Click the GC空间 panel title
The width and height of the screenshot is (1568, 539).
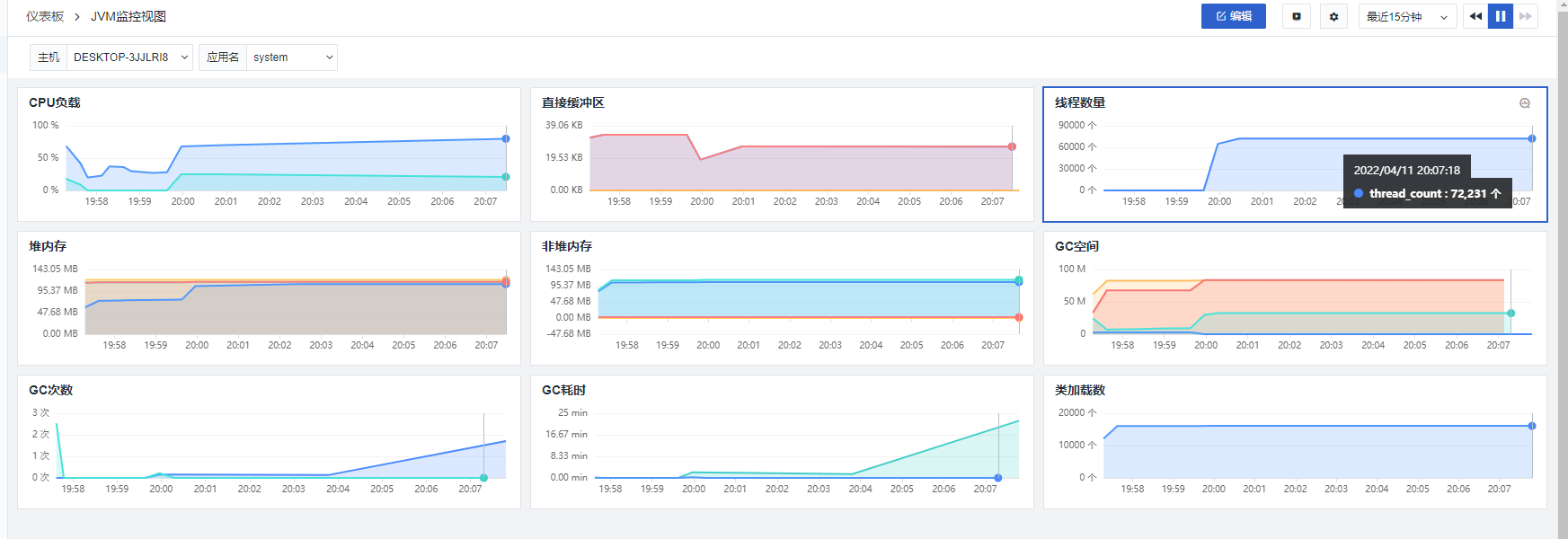[x=1076, y=246]
